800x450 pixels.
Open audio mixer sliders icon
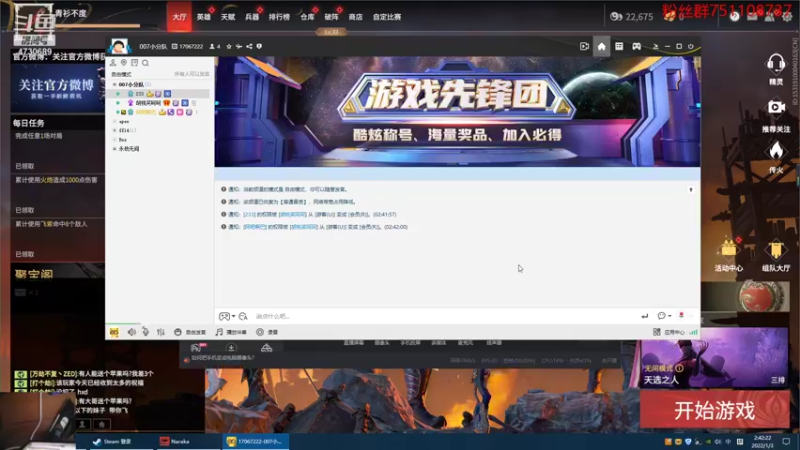point(161,332)
